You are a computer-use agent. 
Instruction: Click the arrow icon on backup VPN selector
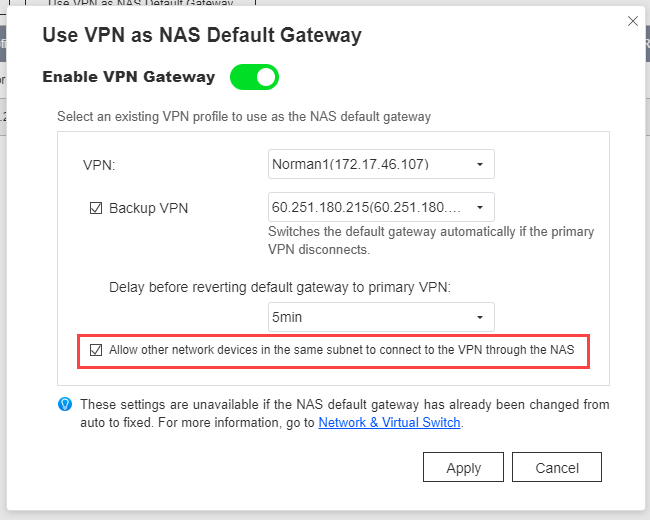tap(480, 207)
